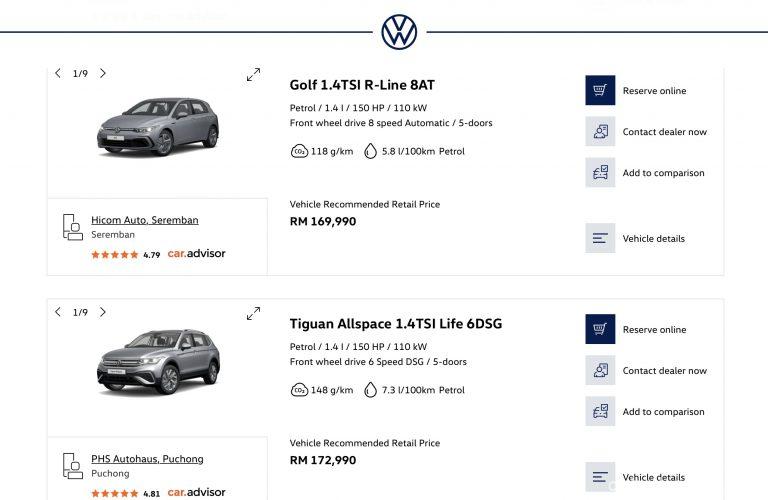Click Contact dealer icon for Golf
The height and width of the screenshot is (500, 768).
click(x=600, y=131)
